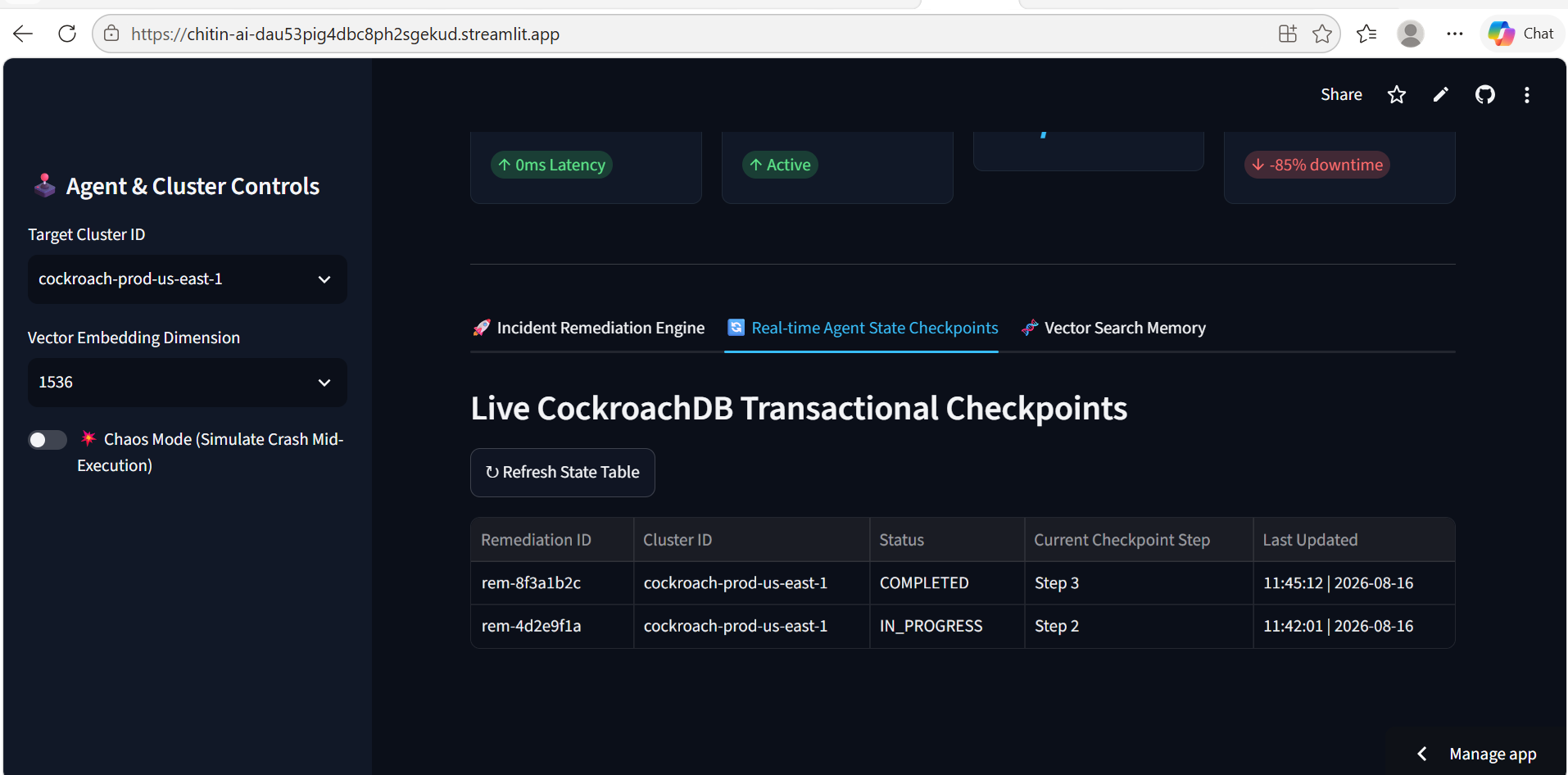Open the Streamlit app kebab menu

[1527, 95]
